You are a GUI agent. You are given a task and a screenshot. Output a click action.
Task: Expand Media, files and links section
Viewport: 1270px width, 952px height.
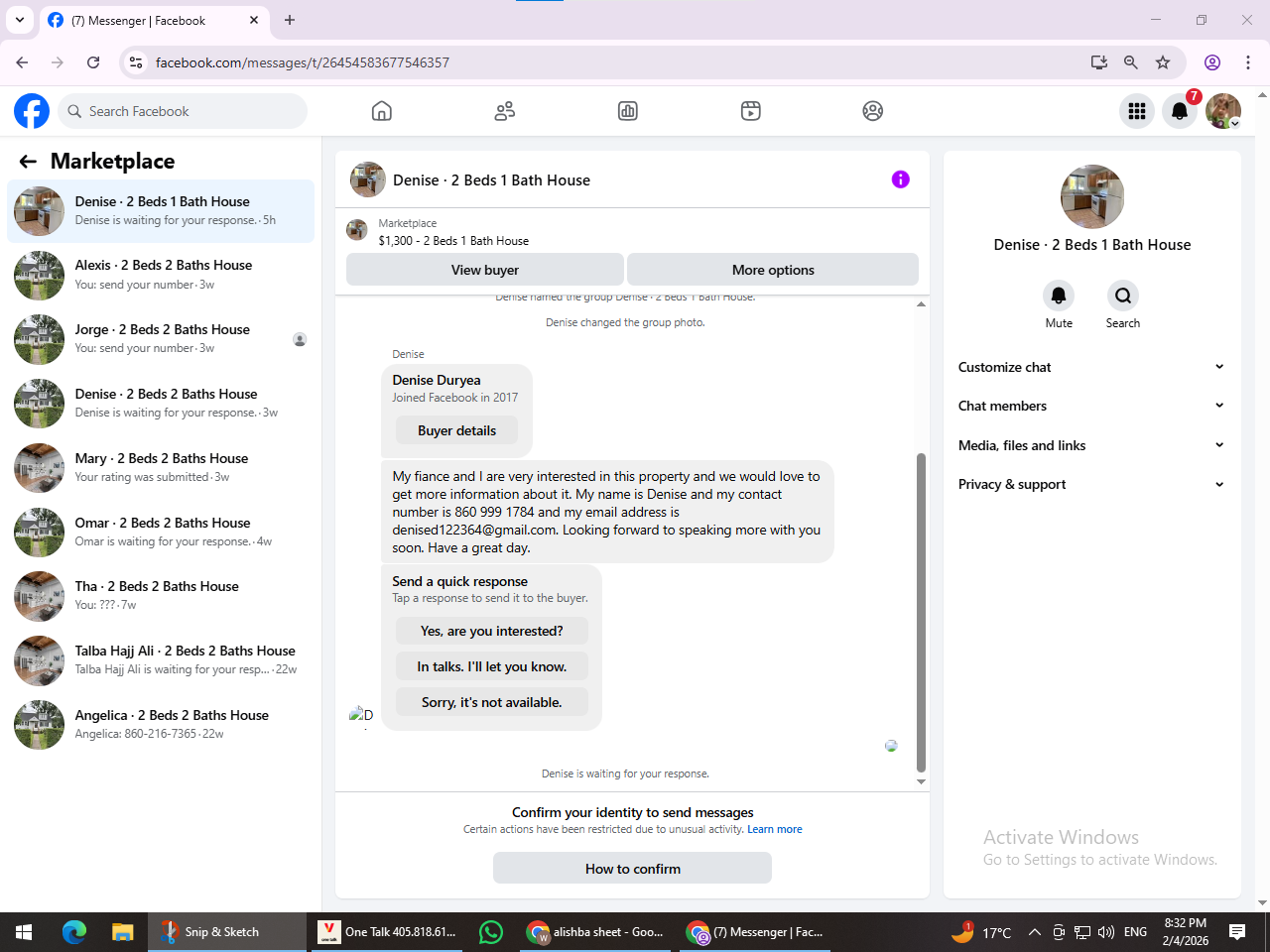point(1091,445)
